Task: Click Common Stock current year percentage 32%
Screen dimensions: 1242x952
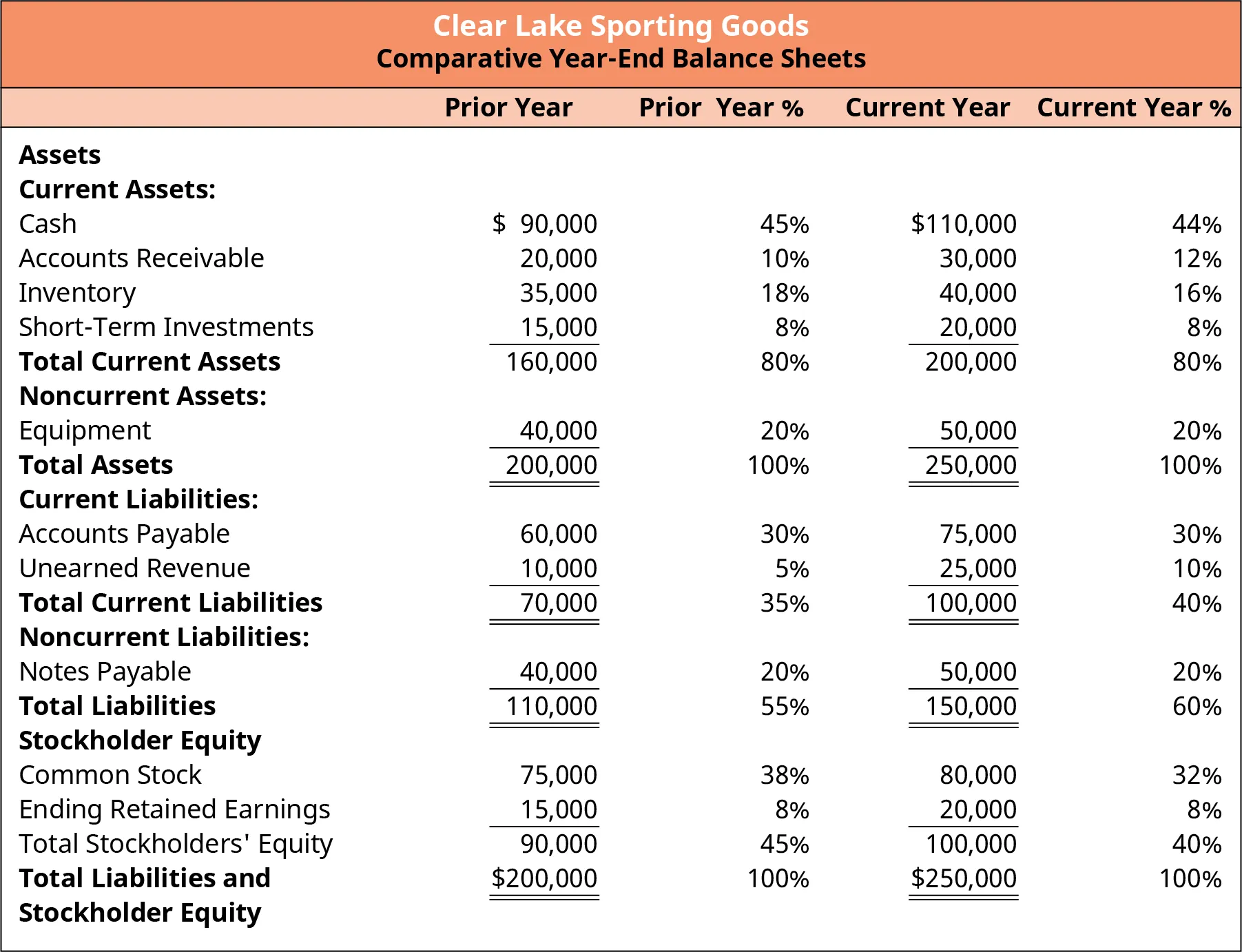Action: (1197, 776)
